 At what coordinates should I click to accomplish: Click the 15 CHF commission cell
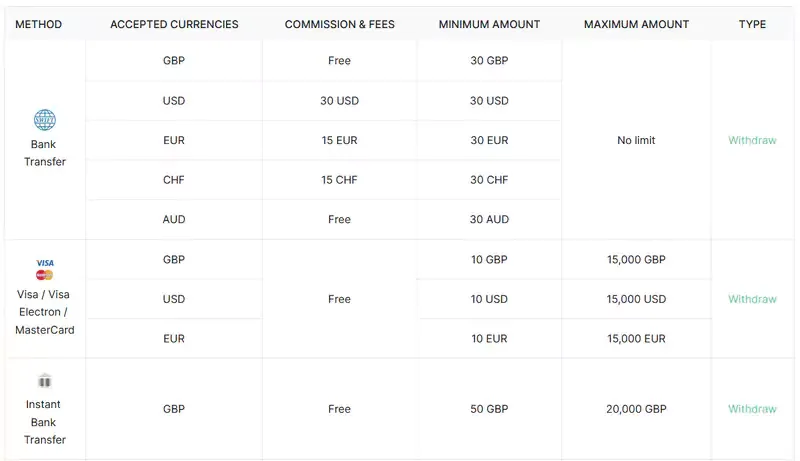coord(339,180)
